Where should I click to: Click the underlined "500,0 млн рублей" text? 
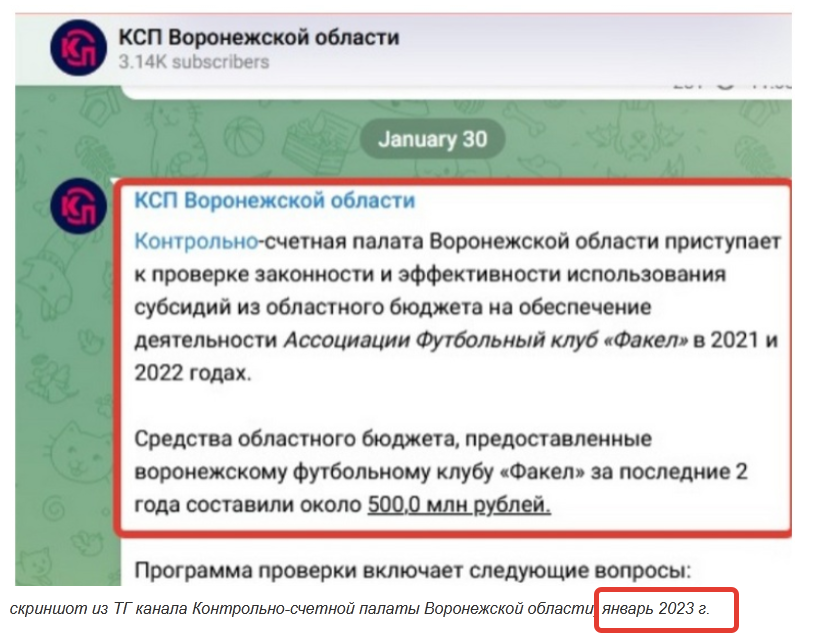pyautogui.click(x=459, y=503)
